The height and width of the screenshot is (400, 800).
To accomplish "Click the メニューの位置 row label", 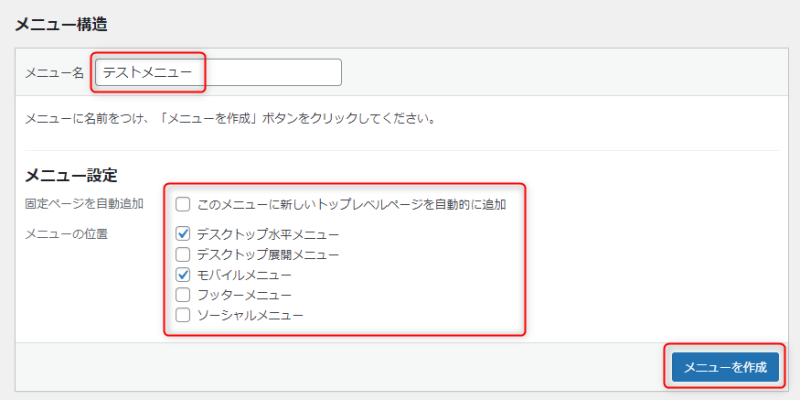I will click(x=66, y=234).
